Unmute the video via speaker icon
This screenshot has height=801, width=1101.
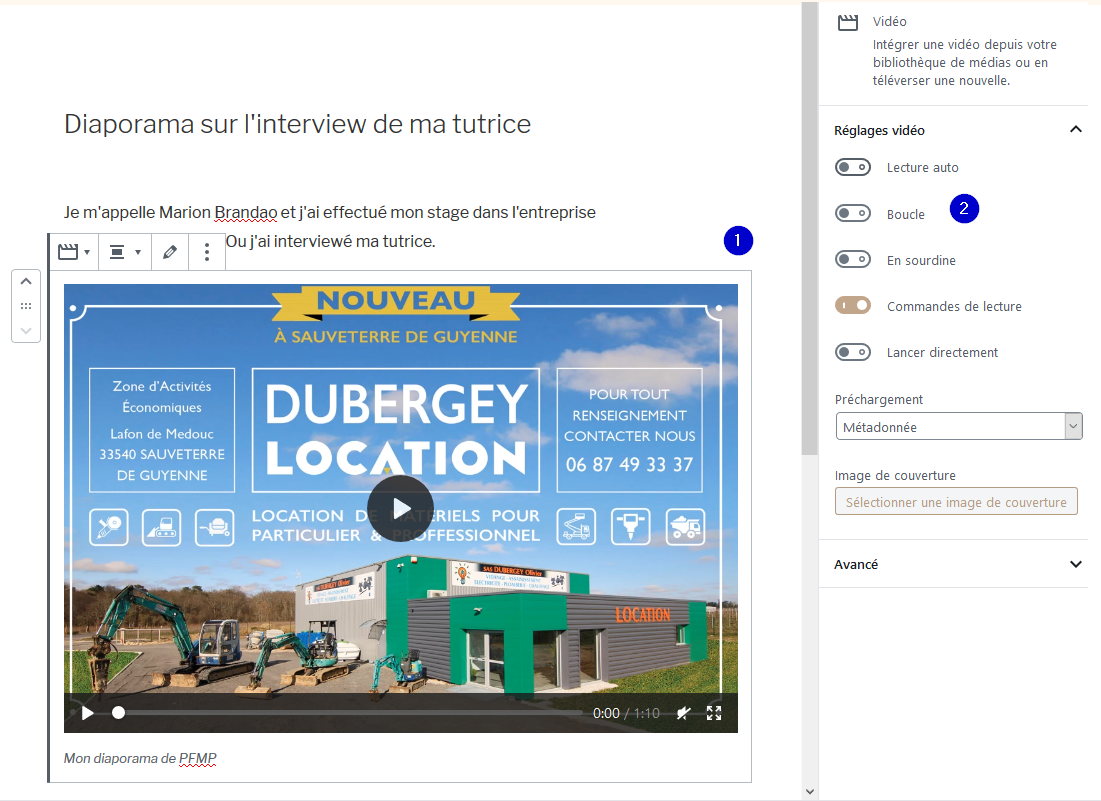pos(683,713)
